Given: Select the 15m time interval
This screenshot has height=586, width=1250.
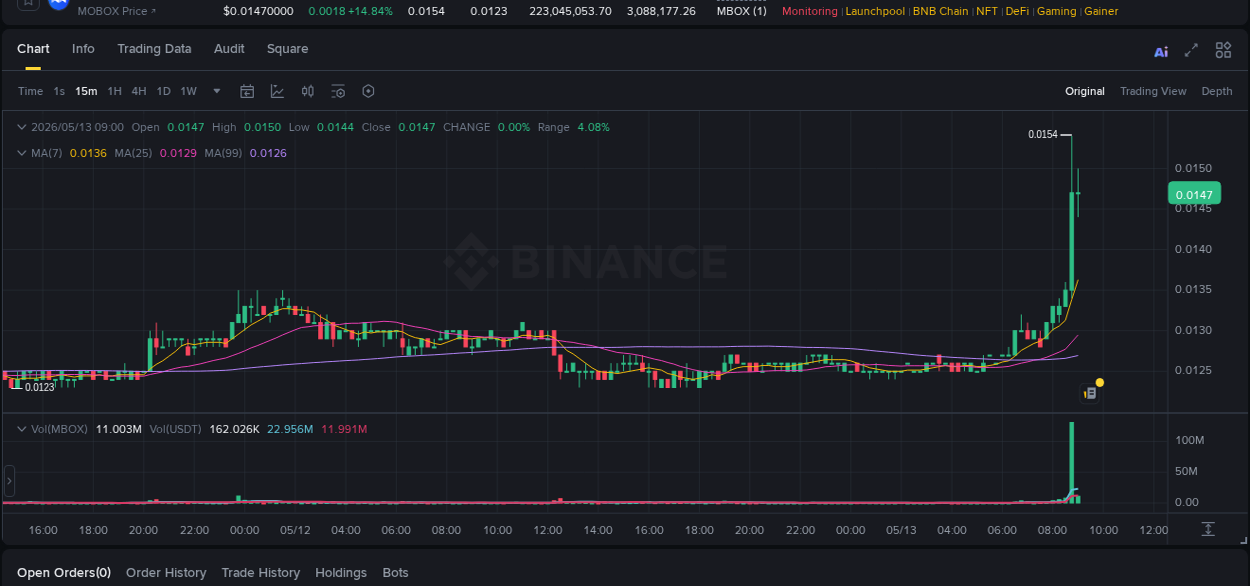Looking at the screenshot, I should click(x=86, y=91).
